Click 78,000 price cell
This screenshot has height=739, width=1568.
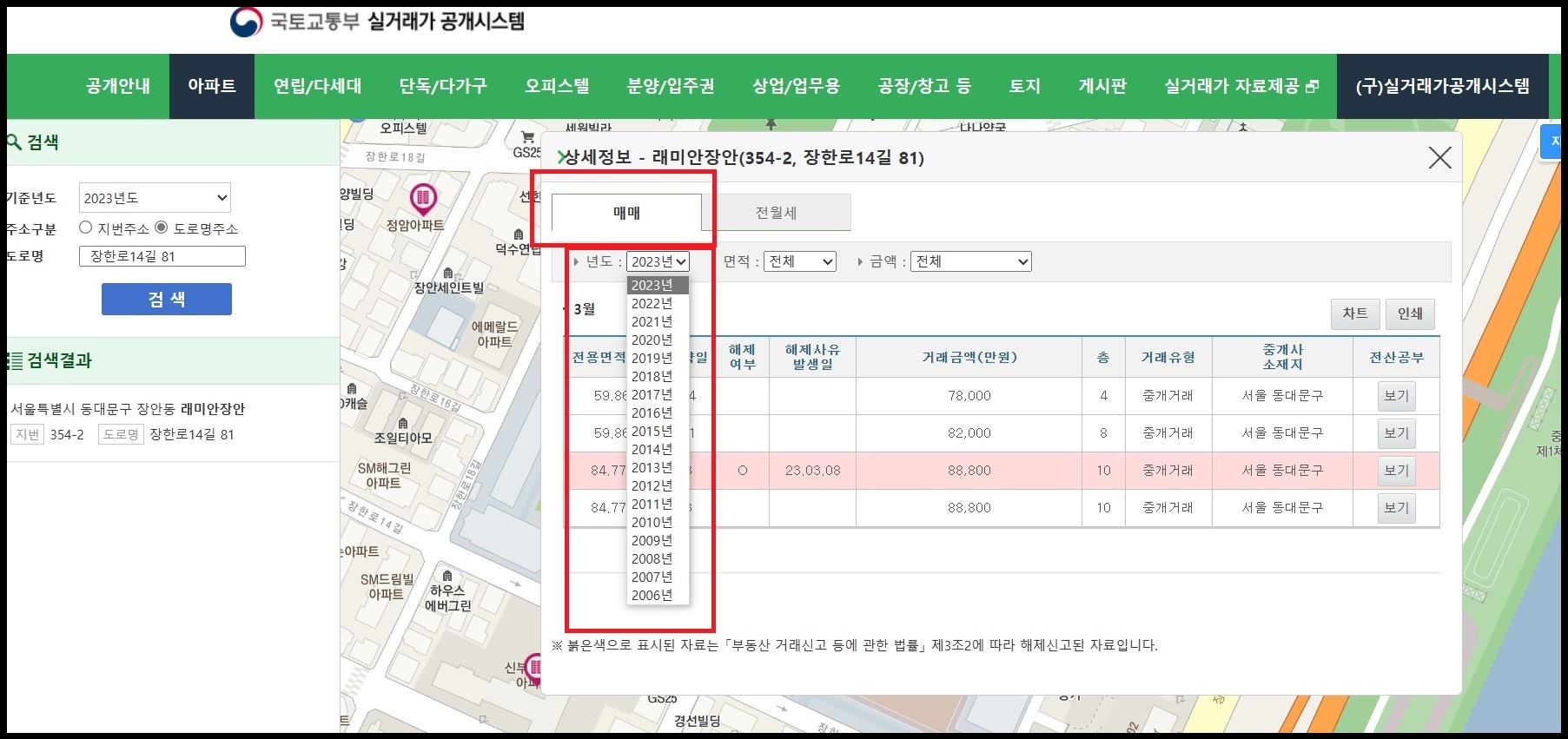pos(969,396)
